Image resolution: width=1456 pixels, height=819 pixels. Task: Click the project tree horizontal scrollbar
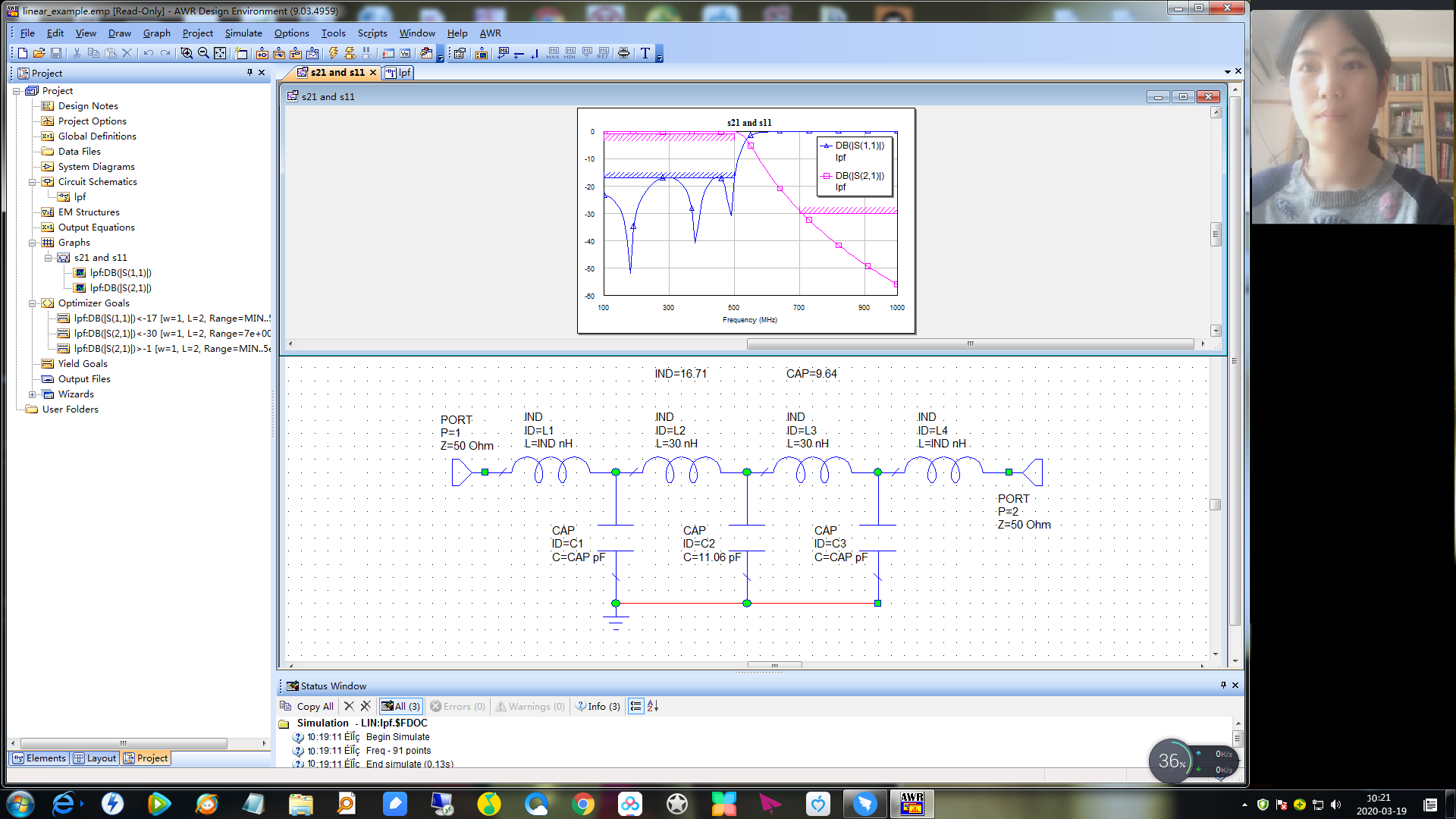pyautogui.click(x=124, y=743)
